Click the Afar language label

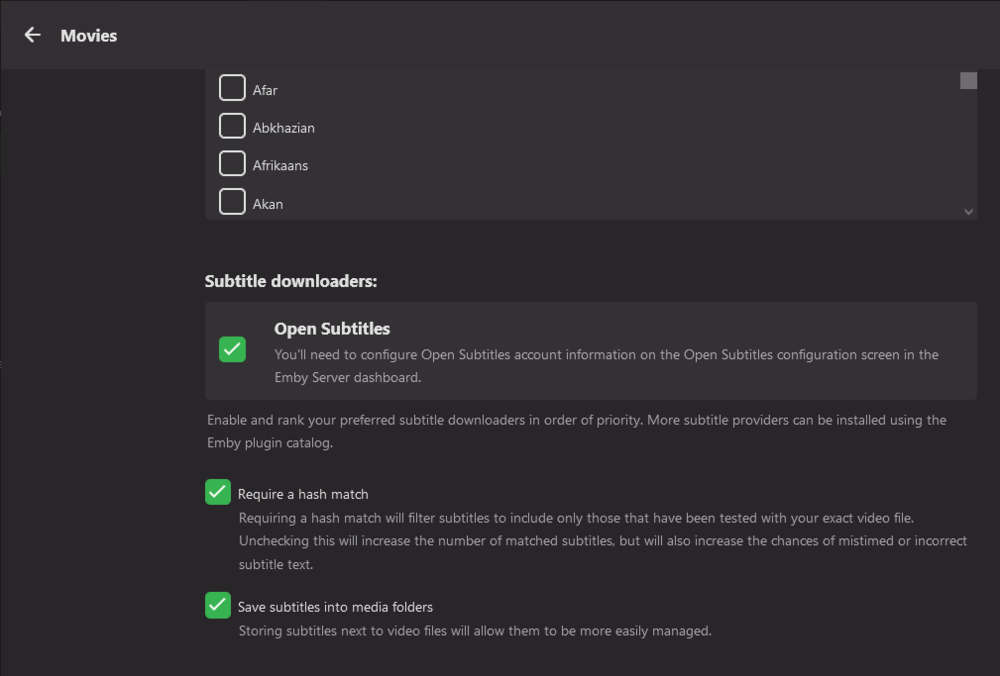click(265, 90)
